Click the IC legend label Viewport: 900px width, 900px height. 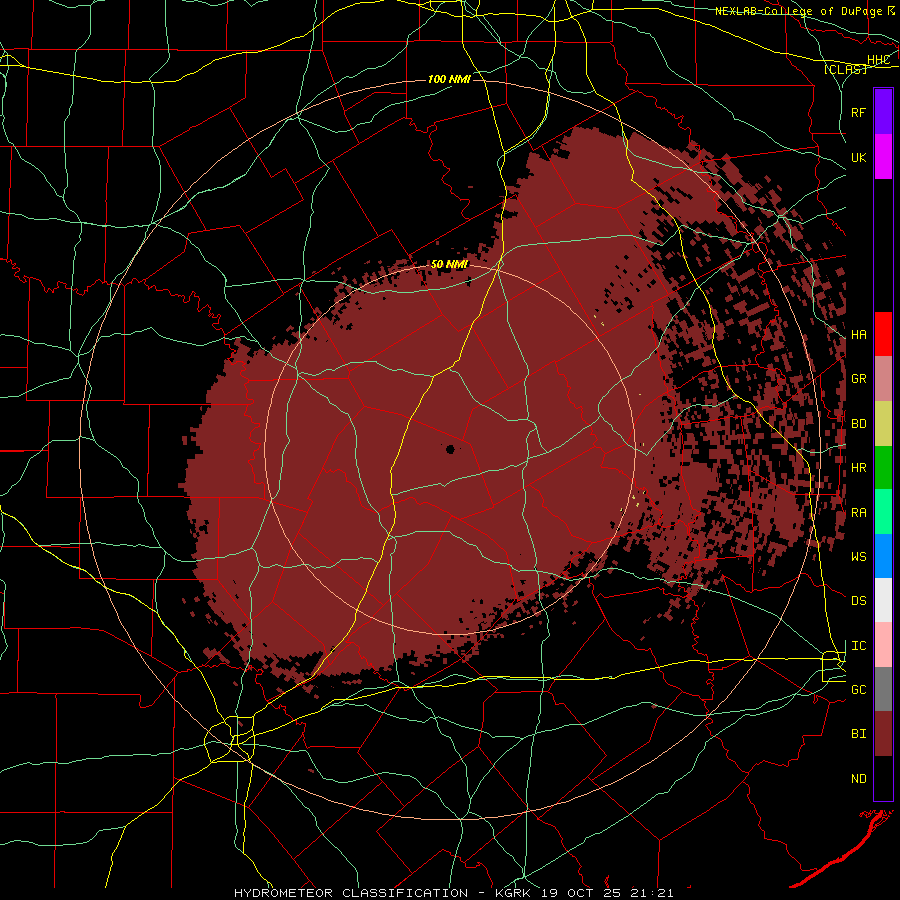[x=858, y=646]
